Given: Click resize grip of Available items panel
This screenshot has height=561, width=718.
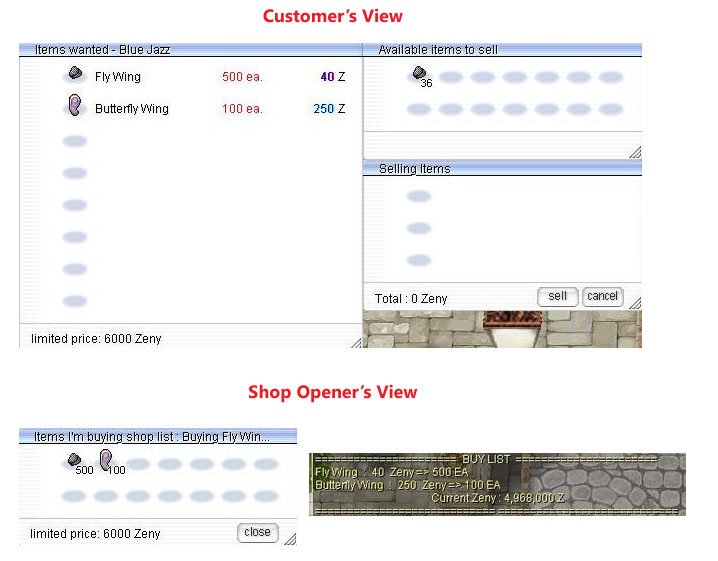Looking at the screenshot, I should point(634,152).
